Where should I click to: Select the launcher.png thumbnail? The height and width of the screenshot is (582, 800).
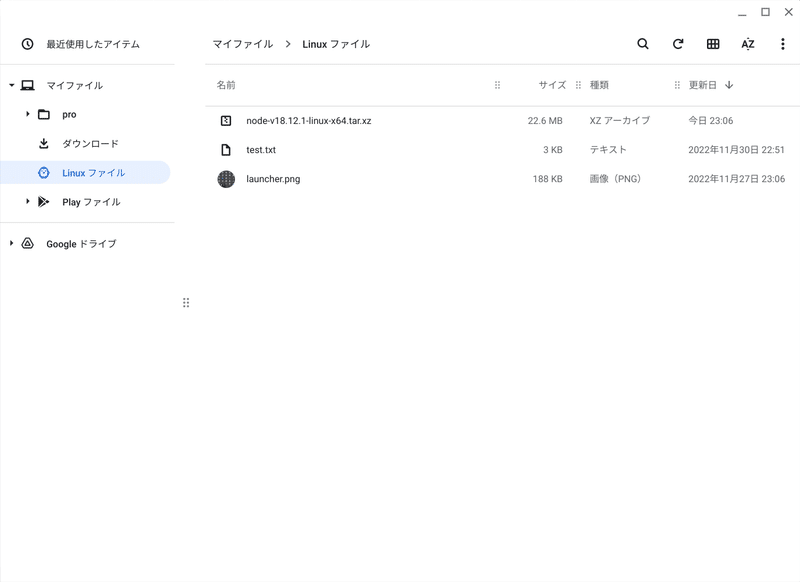tap(226, 179)
